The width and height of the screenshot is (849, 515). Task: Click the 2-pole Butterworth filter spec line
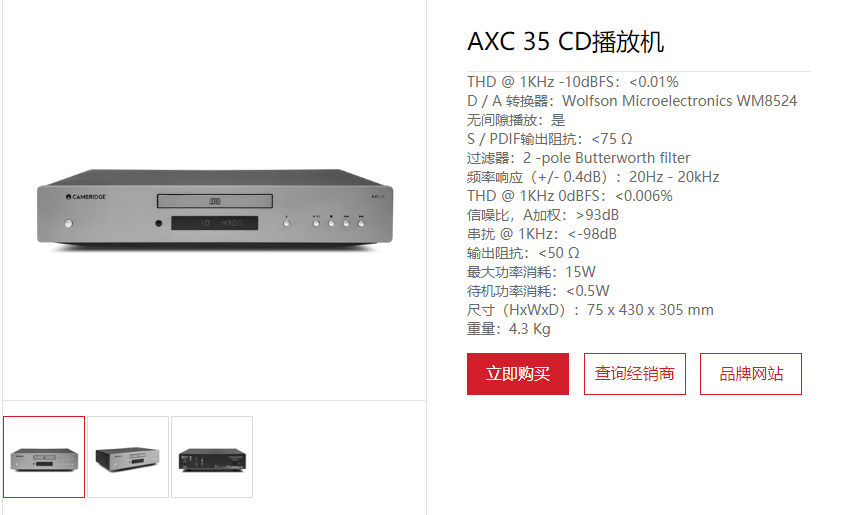[578, 158]
